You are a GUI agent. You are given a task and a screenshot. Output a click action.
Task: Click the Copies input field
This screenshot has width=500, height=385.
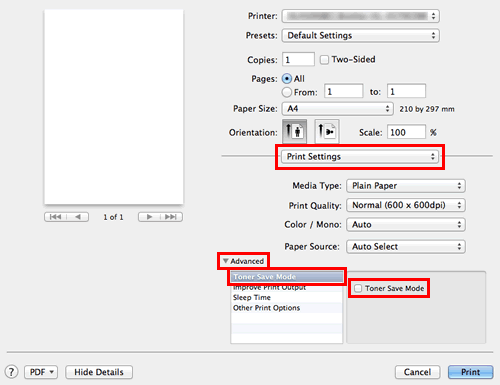pos(298,59)
